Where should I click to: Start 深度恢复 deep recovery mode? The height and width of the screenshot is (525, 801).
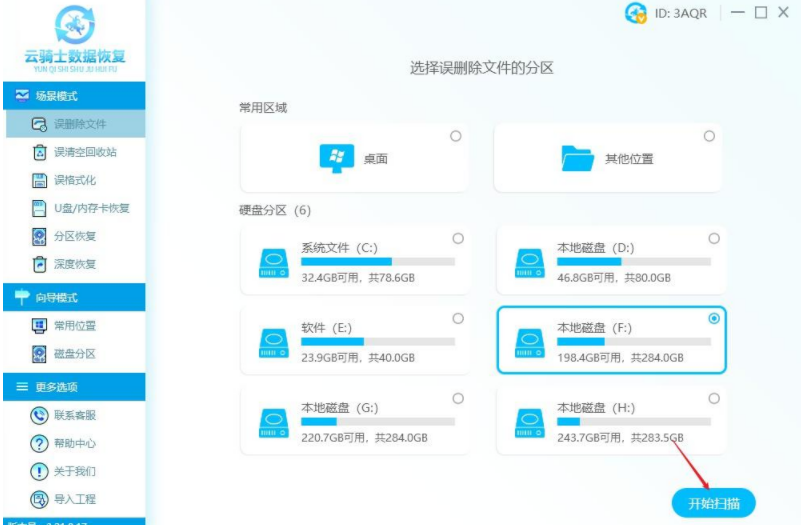pos(75,264)
